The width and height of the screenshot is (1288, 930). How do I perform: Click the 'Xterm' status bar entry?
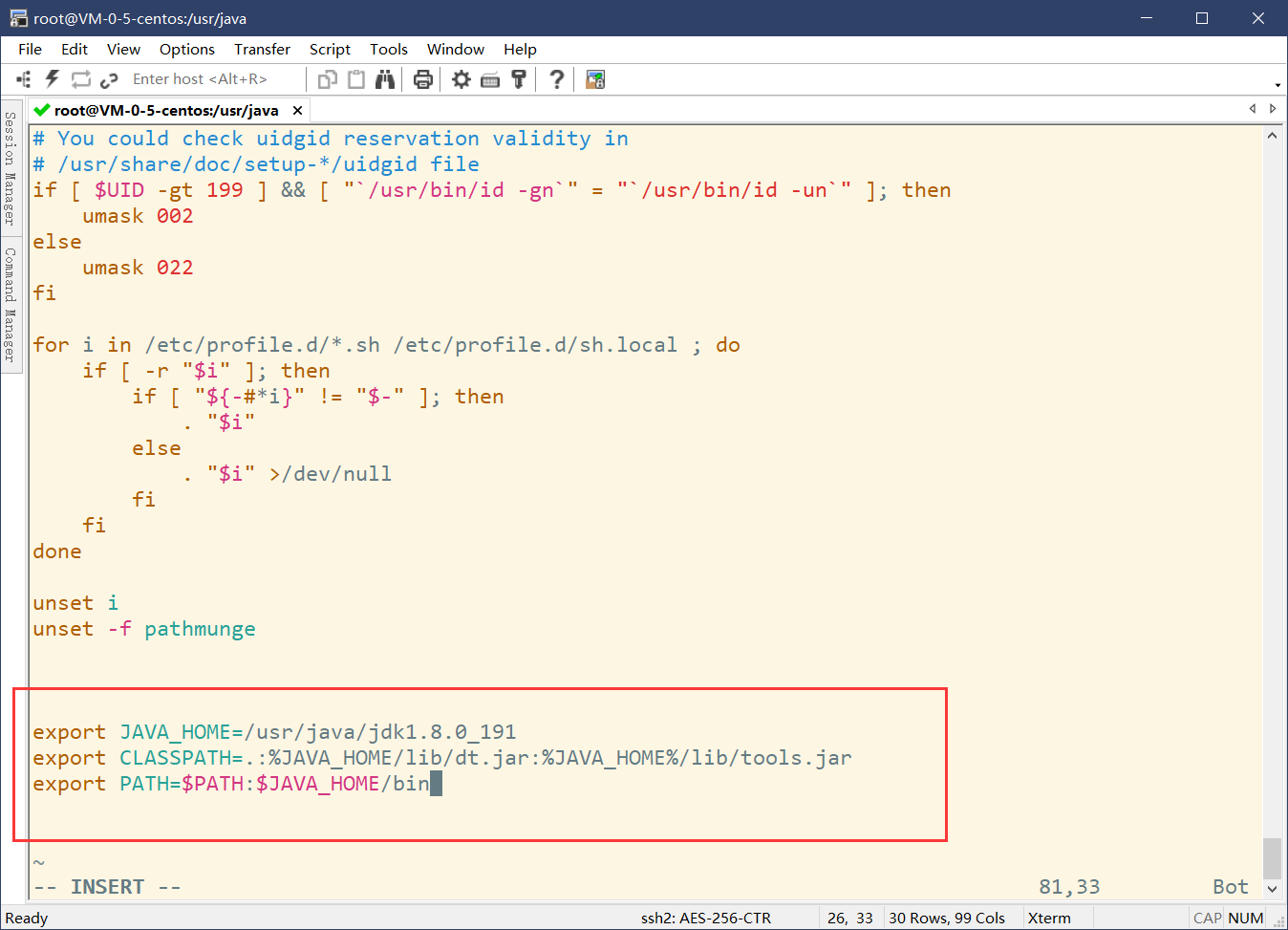[1049, 918]
